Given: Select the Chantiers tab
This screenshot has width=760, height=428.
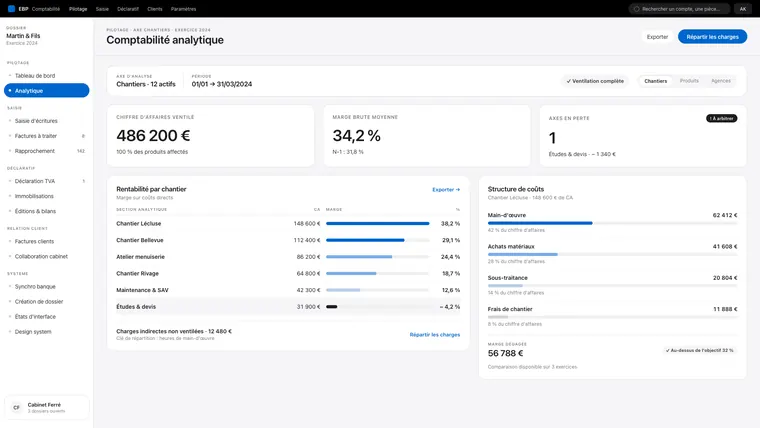Looking at the screenshot, I should pyautogui.click(x=655, y=81).
